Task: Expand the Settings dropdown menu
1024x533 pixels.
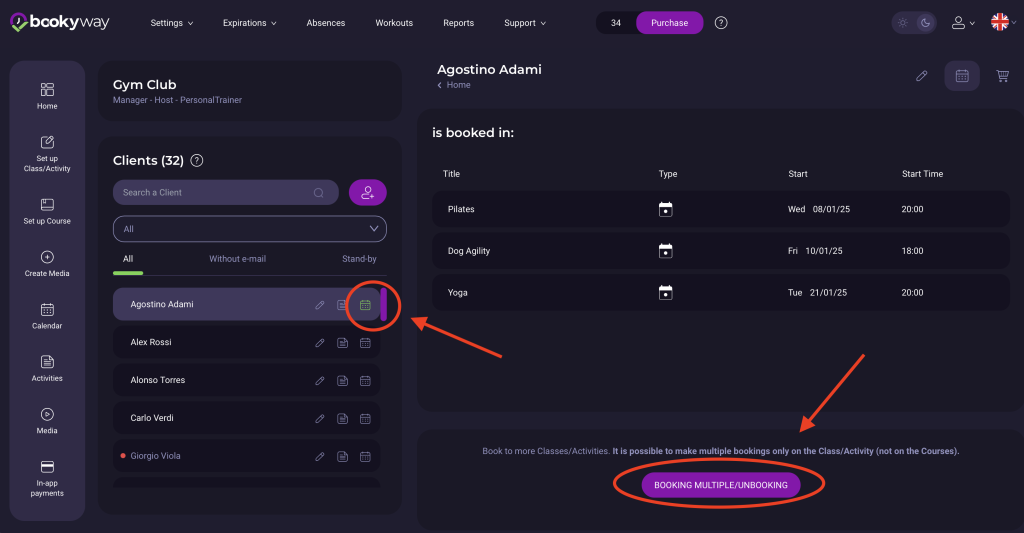Action: [x=172, y=23]
